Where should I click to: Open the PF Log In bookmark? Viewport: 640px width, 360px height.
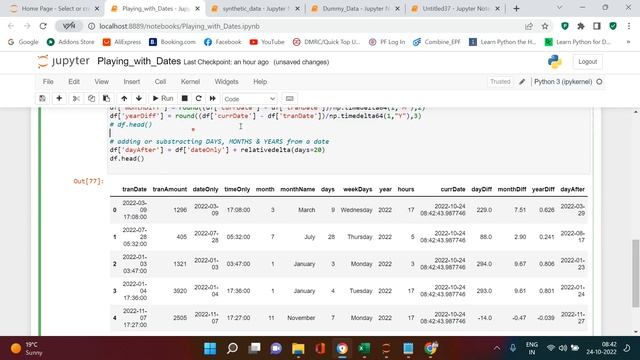point(387,42)
